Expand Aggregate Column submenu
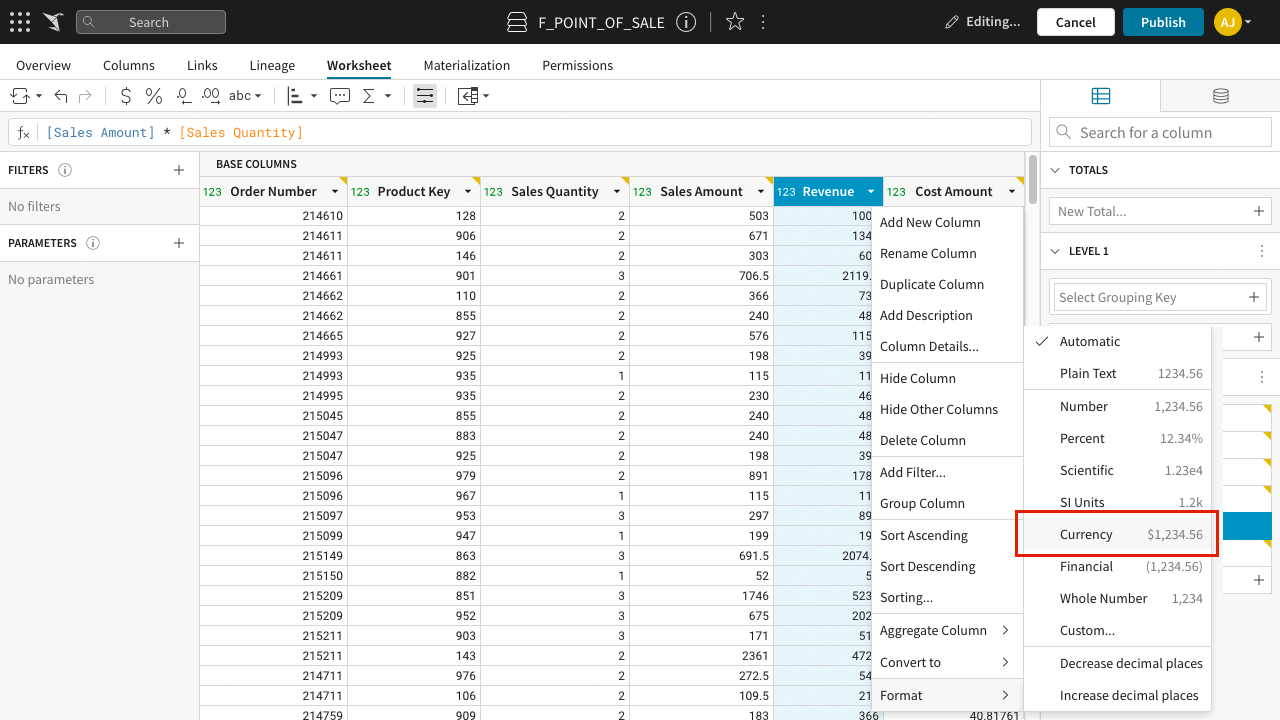This screenshot has width=1280, height=720. click(947, 630)
